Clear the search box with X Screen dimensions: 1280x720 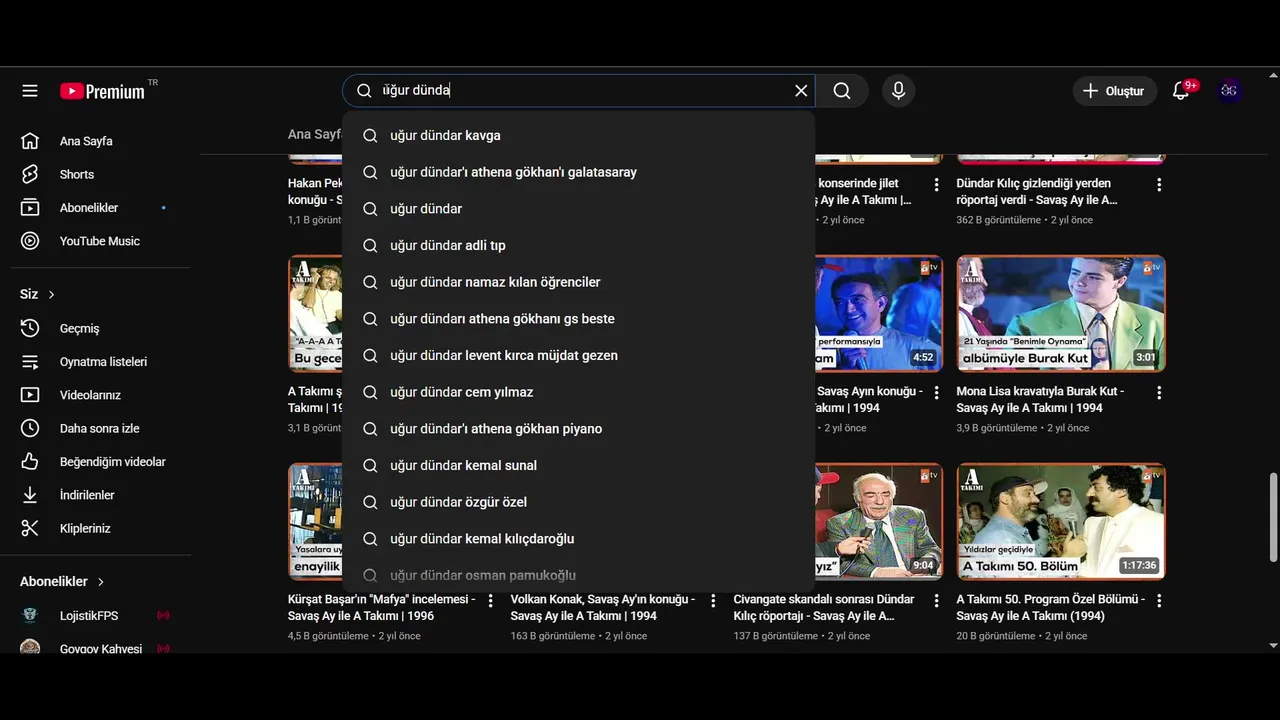point(801,91)
